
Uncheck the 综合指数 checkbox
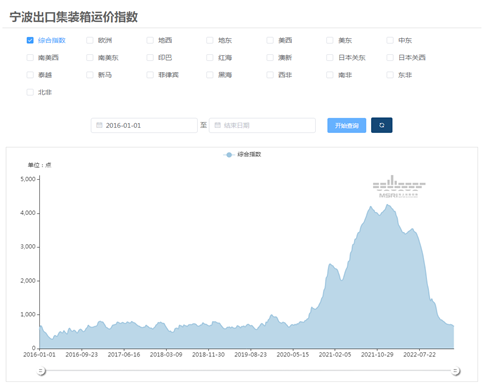coord(30,40)
